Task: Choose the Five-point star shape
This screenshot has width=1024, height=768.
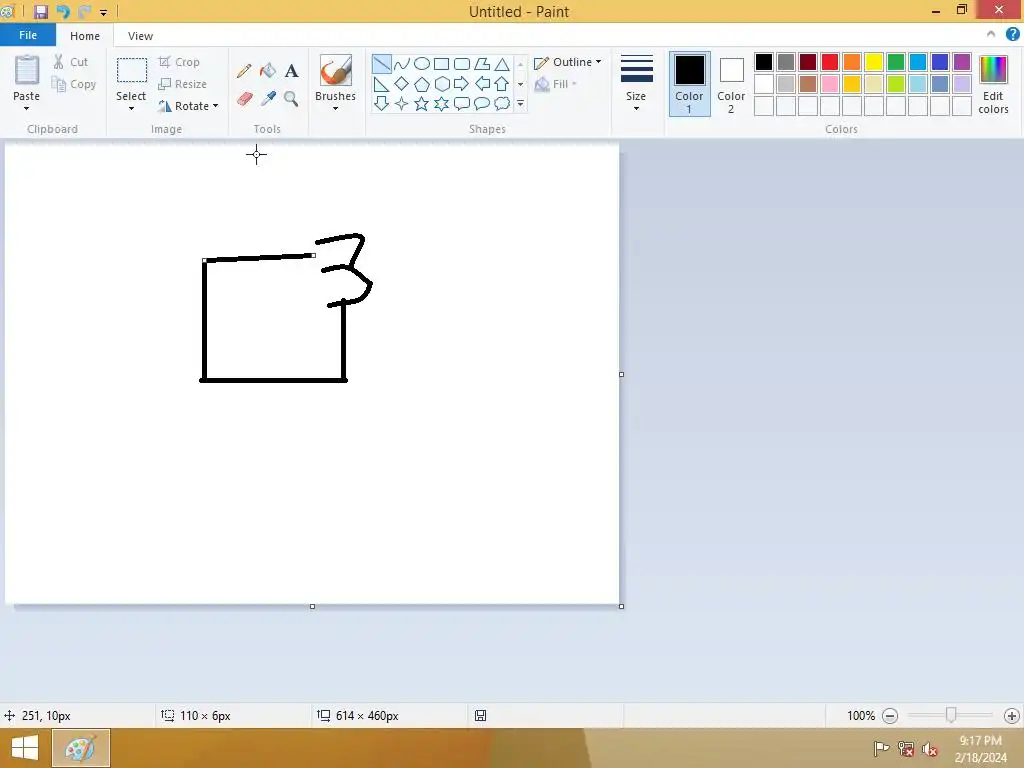Action: point(422,103)
